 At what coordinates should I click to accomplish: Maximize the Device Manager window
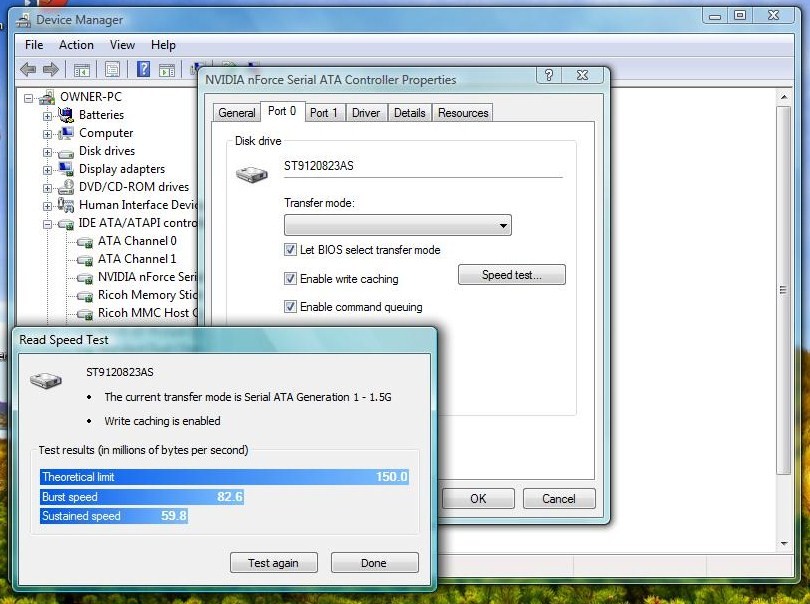tap(740, 16)
